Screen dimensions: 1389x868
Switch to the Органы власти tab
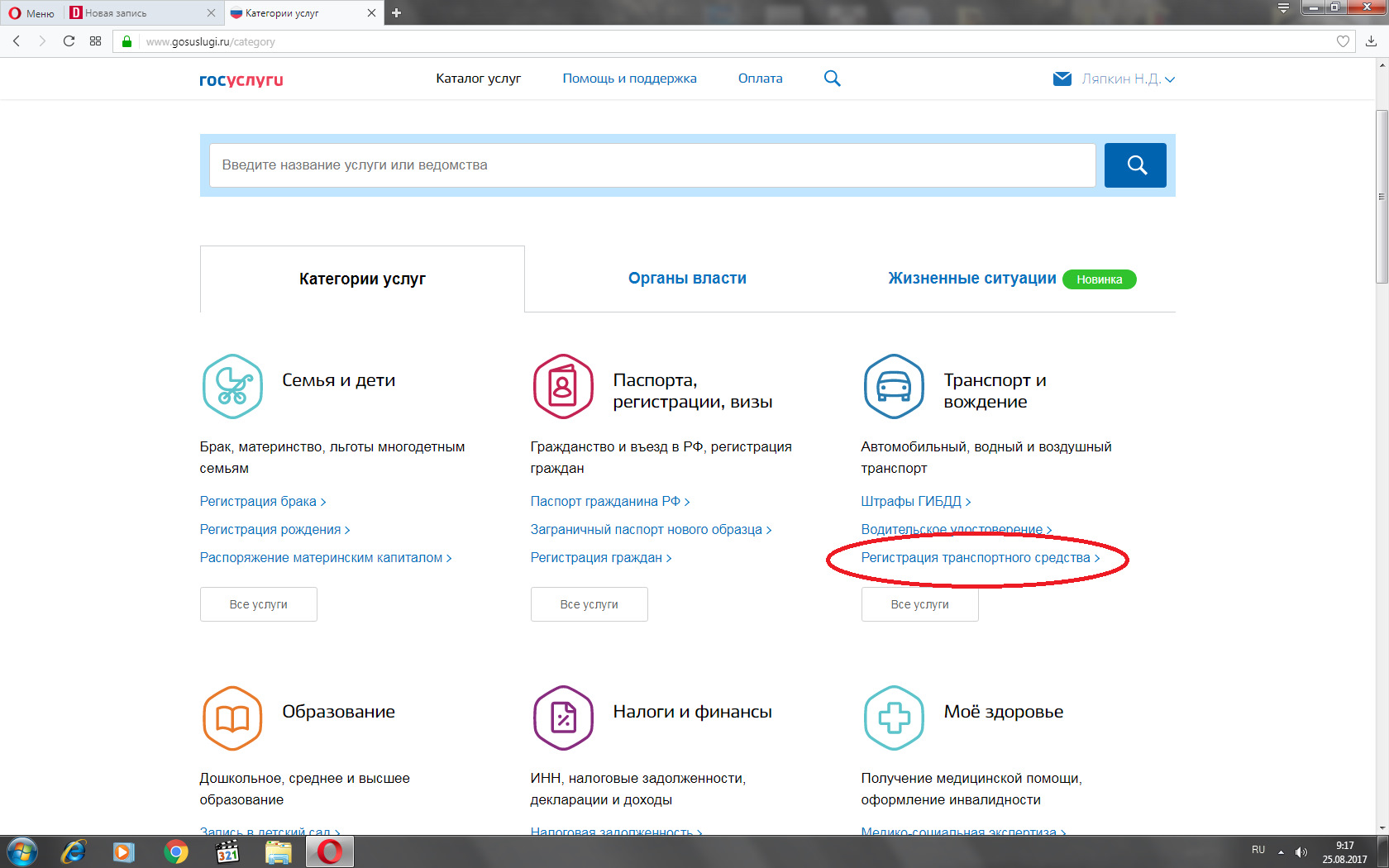click(x=687, y=279)
